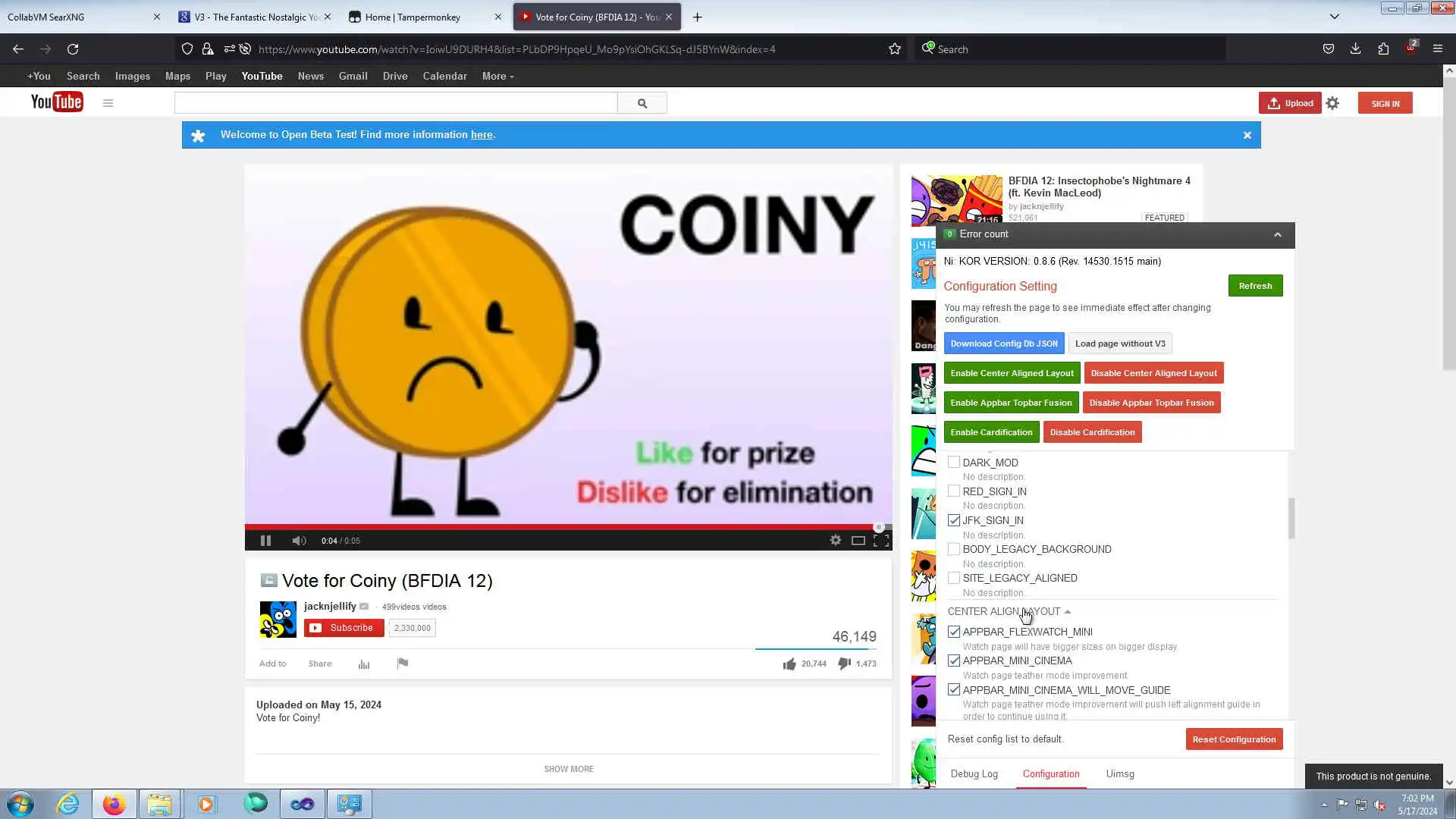Screen dimensions: 1456x819
Task: Switch to the Debug Log tab
Action: tap(974, 773)
